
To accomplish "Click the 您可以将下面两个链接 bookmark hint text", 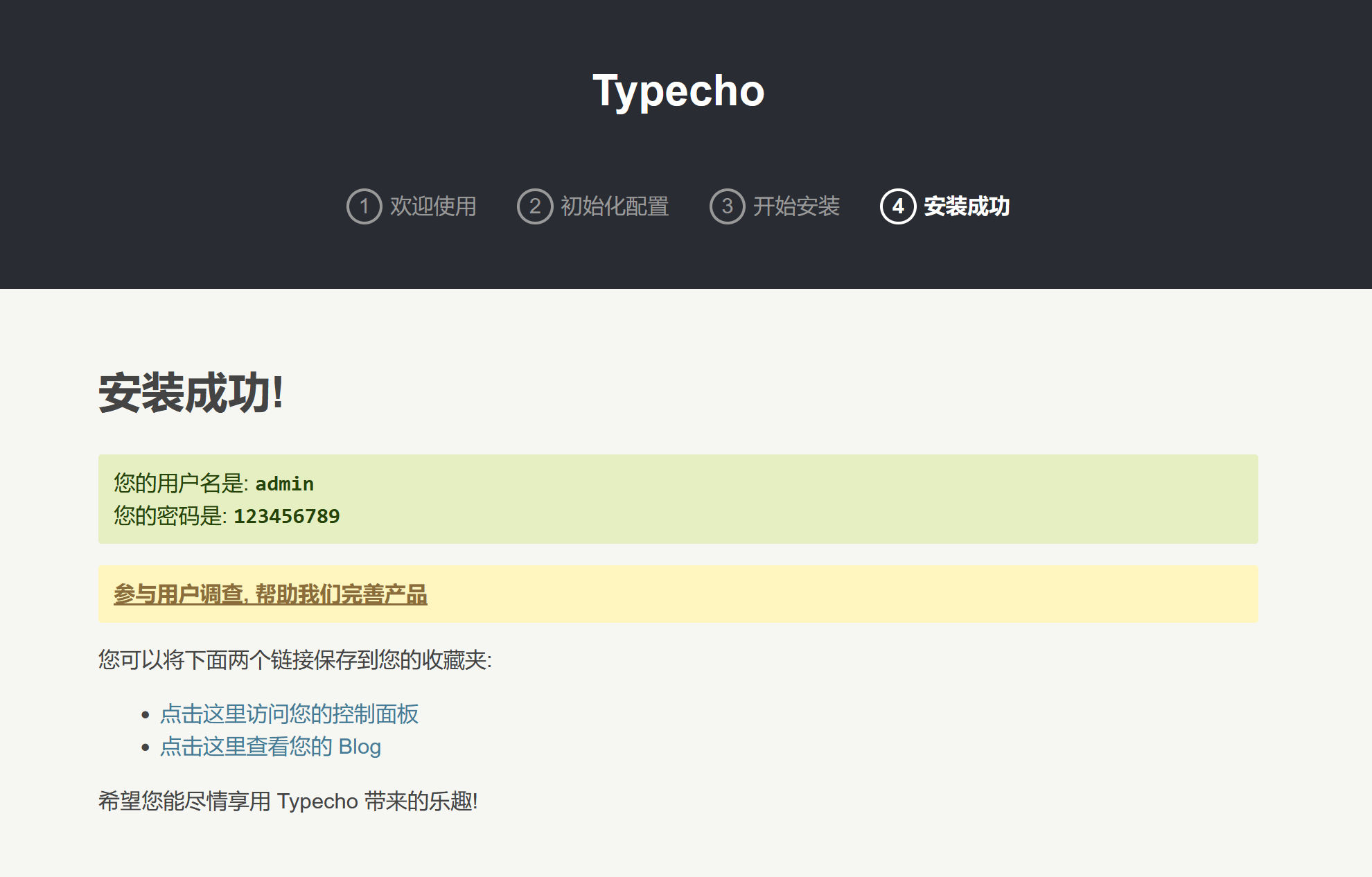I will coord(294,660).
